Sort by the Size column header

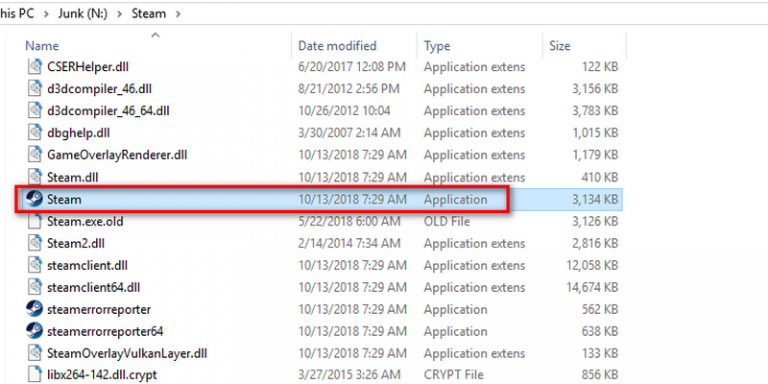(x=560, y=46)
